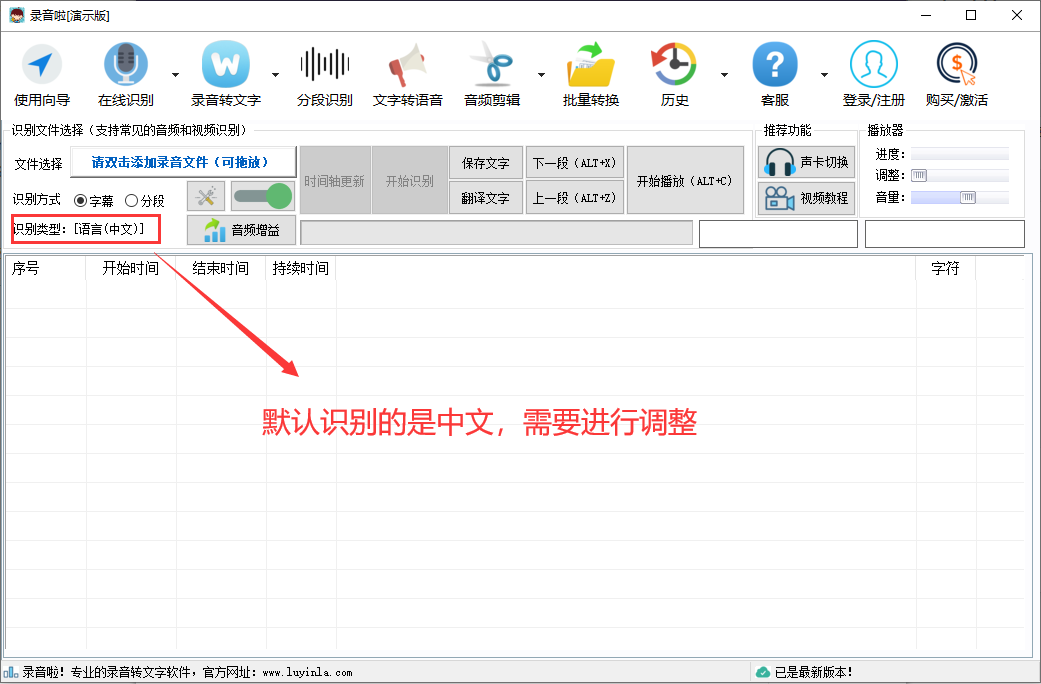The width and height of the screenshot is (1041, 684).
Task: Expand the 在线识别 dropdown arrow
Action: pos(175,75)
